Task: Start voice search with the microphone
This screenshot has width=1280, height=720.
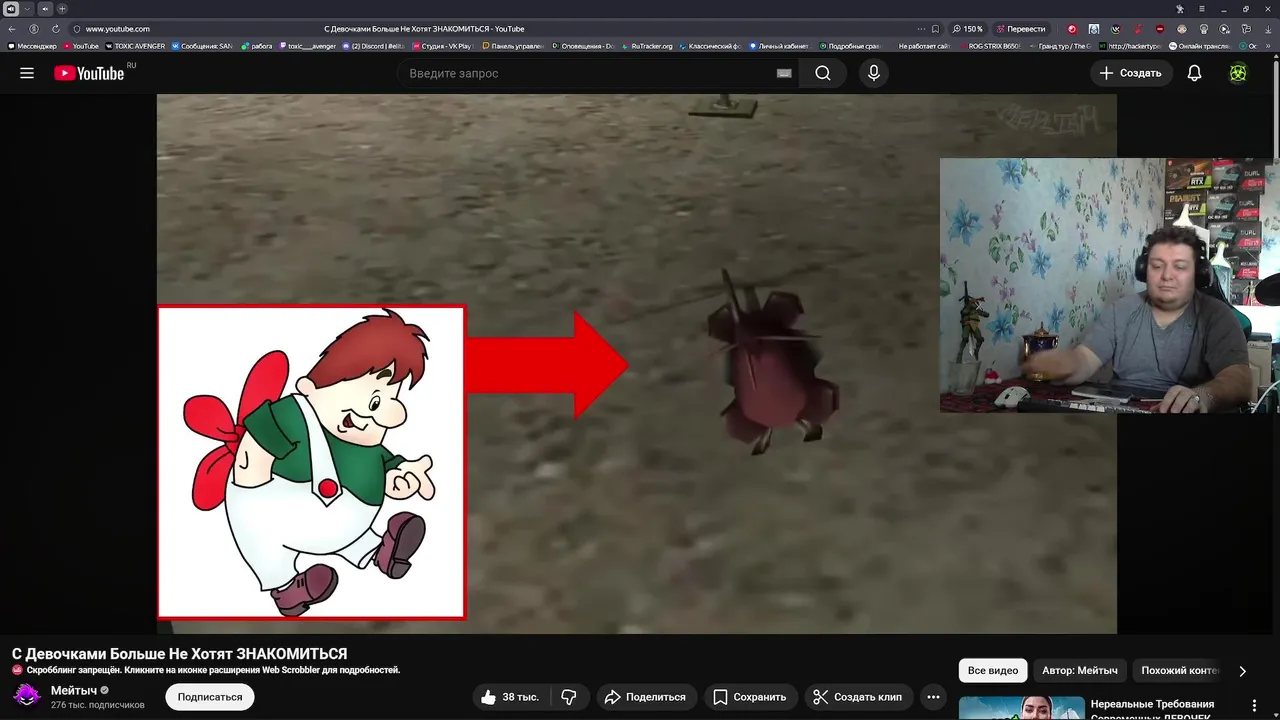Action: 874,73
